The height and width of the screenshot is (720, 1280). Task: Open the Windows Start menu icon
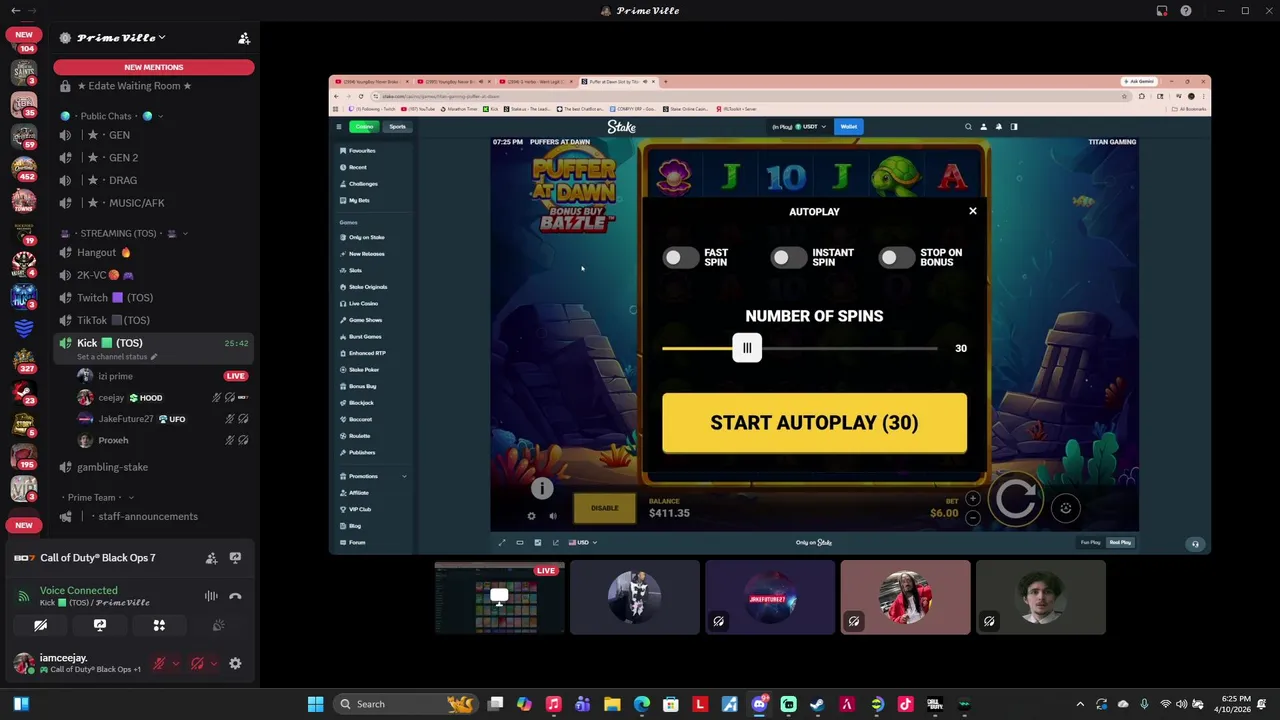point(316,704)
